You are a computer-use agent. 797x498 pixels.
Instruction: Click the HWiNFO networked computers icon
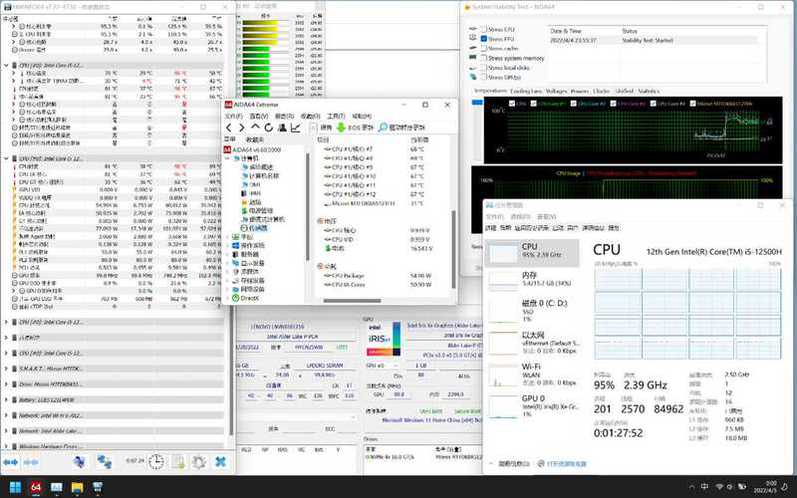point(104,461)
